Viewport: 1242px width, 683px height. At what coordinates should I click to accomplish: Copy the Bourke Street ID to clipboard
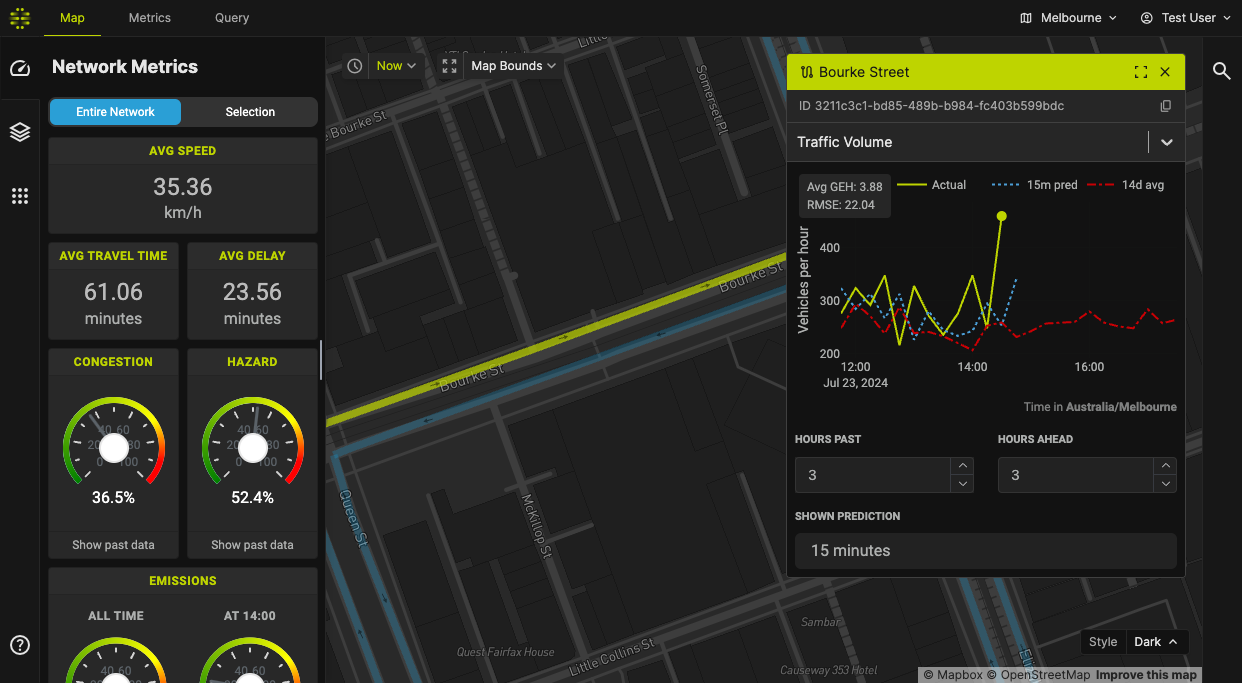1165,106
